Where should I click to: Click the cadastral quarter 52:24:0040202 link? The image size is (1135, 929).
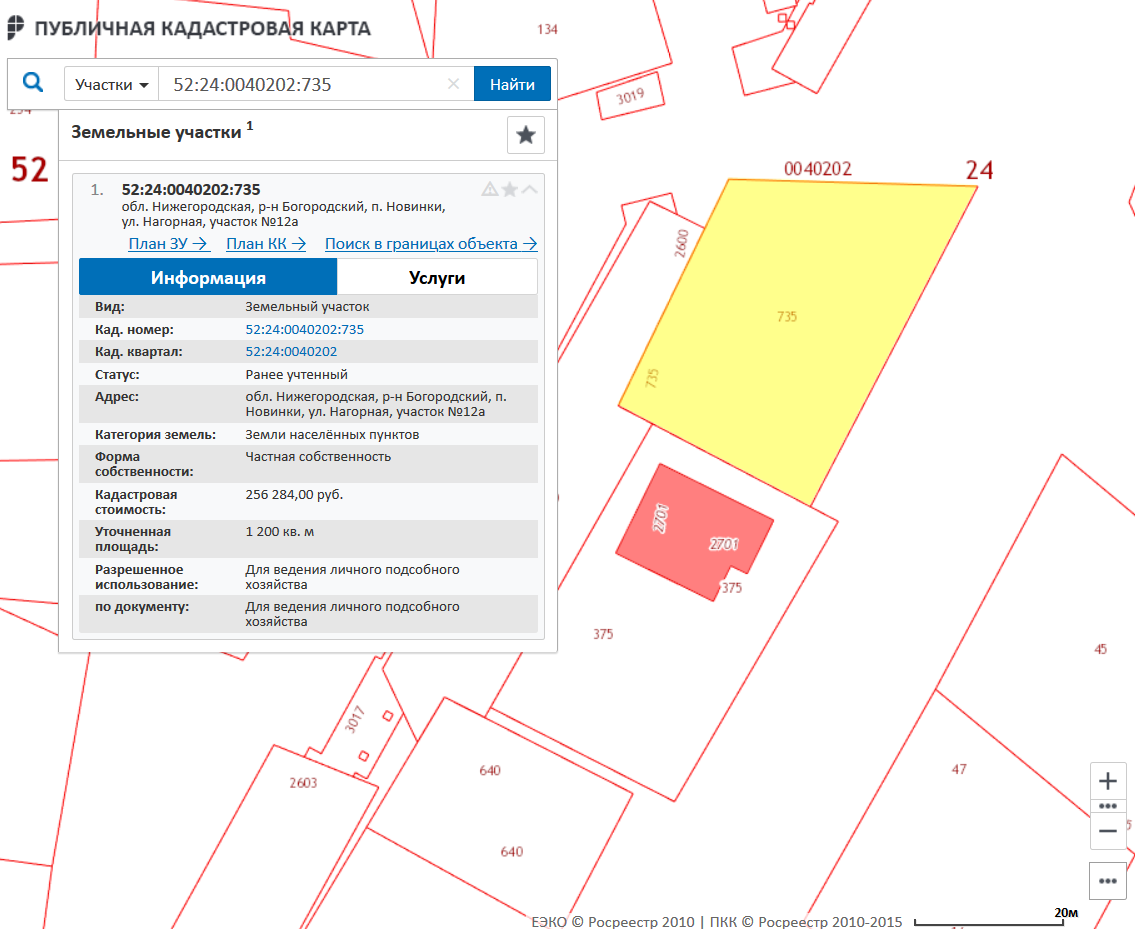pyautogui.click(x=291, y=352)
